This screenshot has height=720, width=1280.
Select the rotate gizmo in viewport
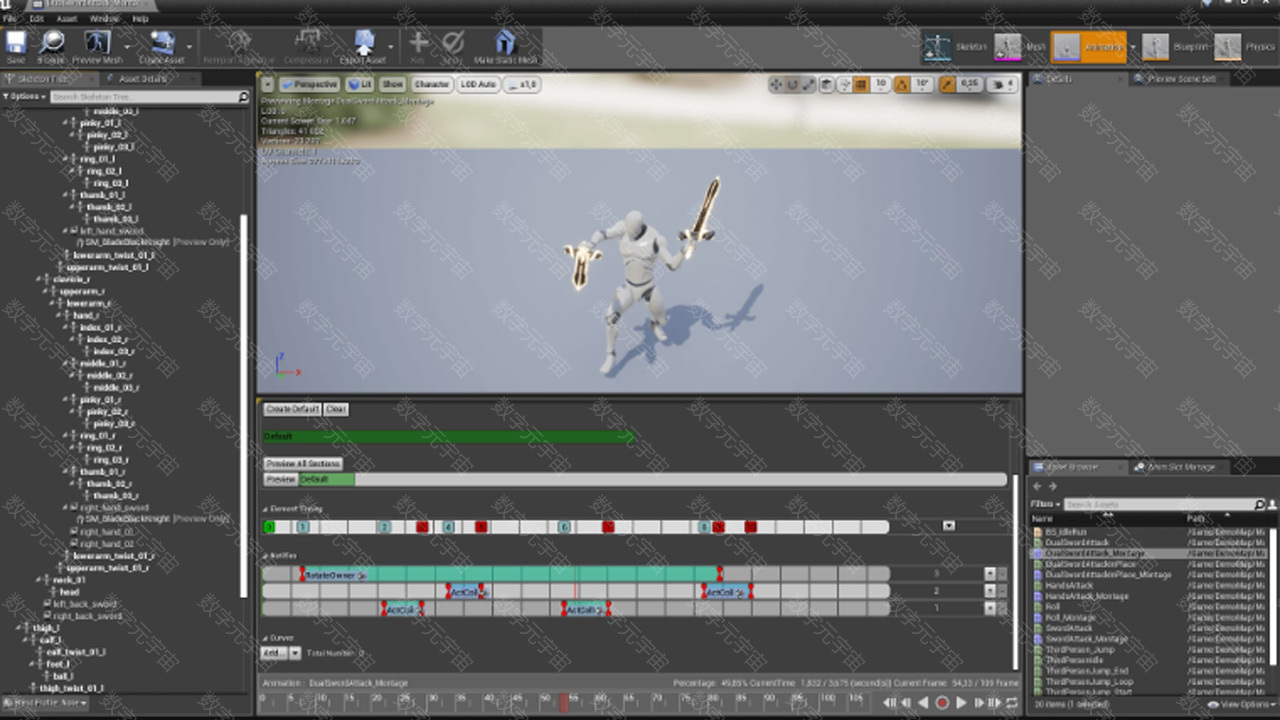(x=793, y=85)
